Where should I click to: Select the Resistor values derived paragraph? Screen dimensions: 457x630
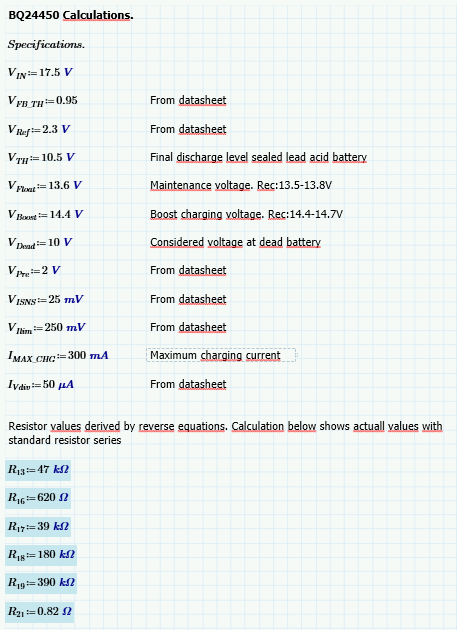(x=225, y=433)
